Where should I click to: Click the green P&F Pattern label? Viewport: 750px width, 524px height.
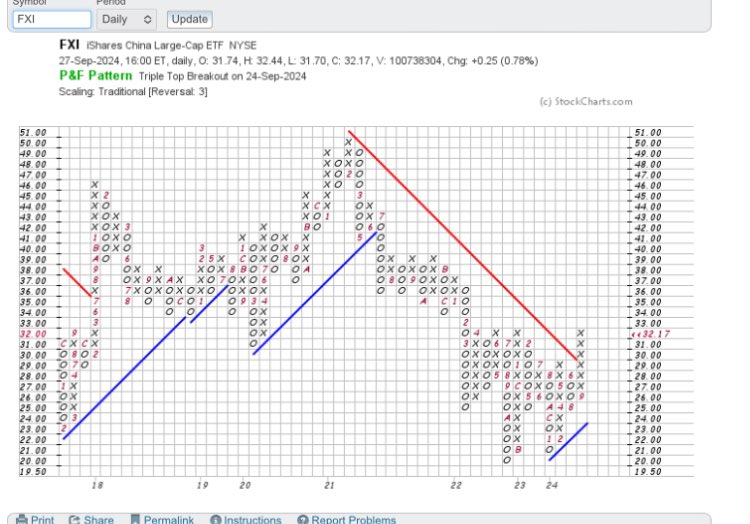[x=96, y=76]
